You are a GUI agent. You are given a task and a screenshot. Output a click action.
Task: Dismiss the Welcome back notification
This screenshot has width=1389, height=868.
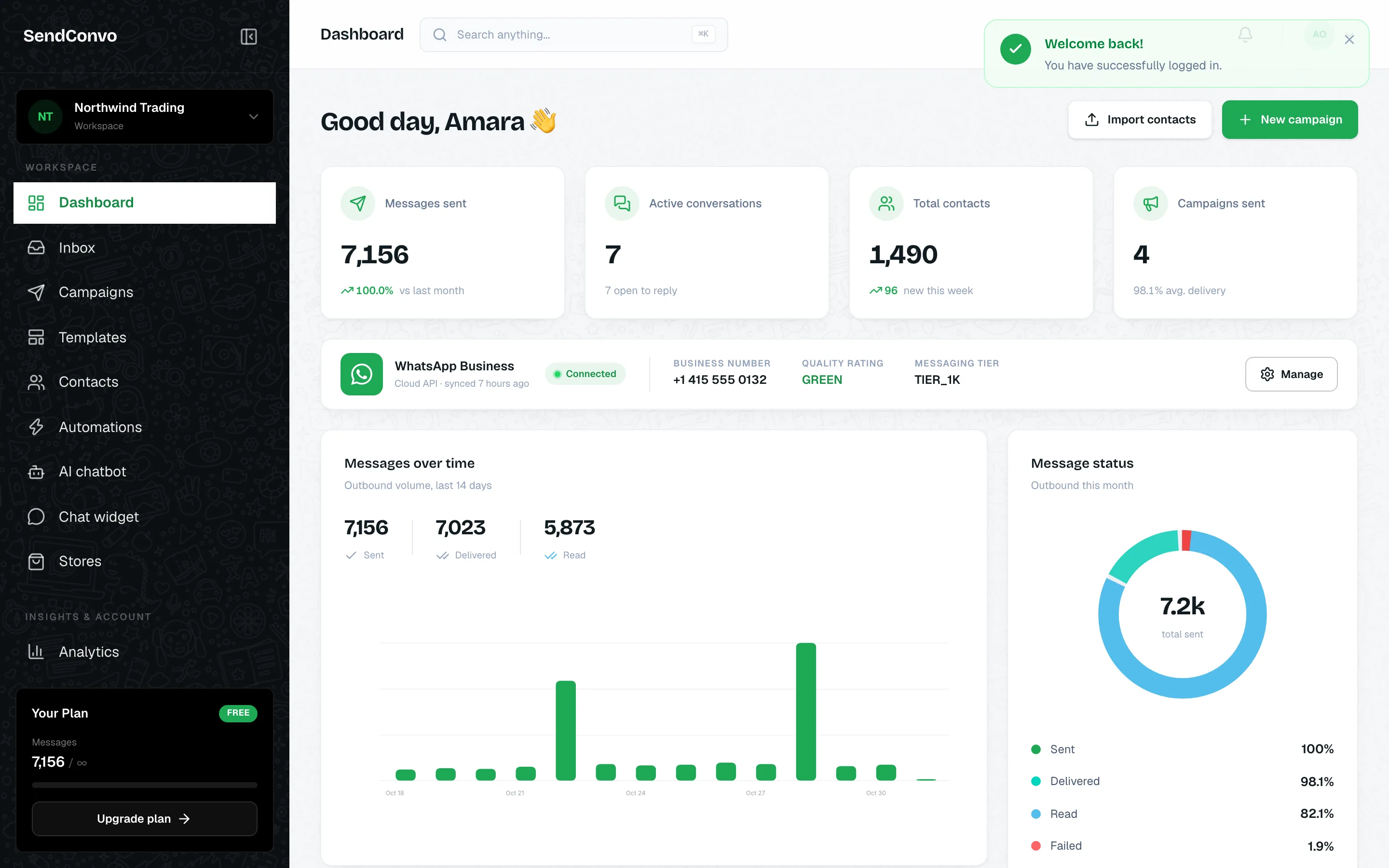pyautogui.click(x=1349, y=40)
